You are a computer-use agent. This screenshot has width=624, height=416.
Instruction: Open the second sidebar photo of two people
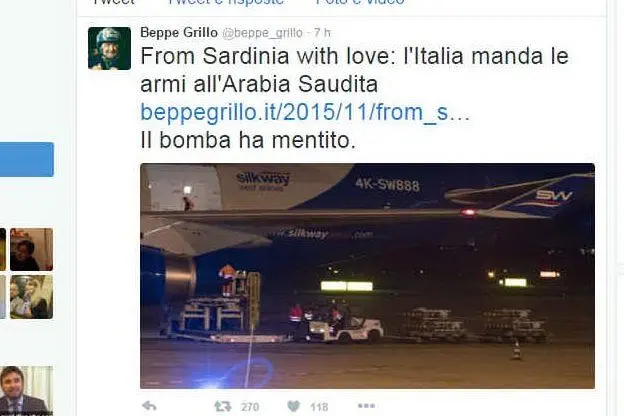31,297
